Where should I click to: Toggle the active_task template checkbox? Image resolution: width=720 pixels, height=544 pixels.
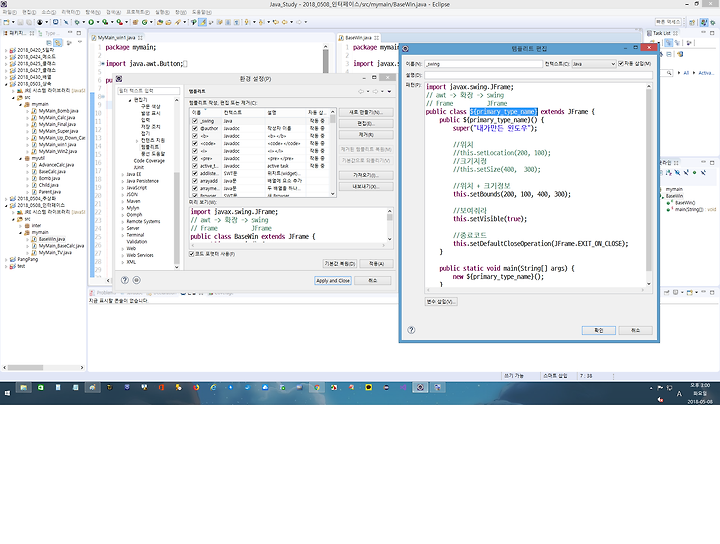[195, 166]
